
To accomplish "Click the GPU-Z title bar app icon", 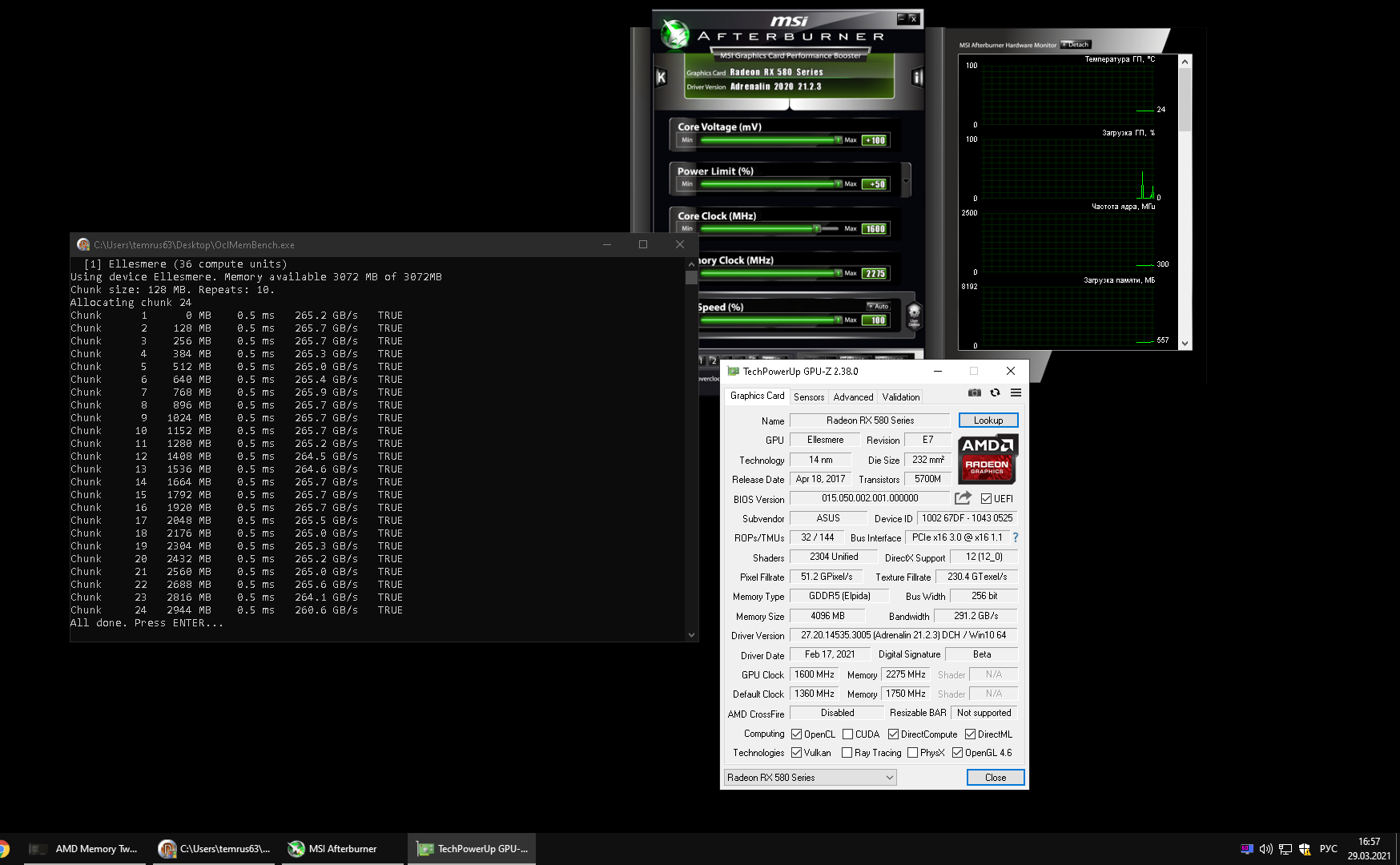I will [733, 371].
